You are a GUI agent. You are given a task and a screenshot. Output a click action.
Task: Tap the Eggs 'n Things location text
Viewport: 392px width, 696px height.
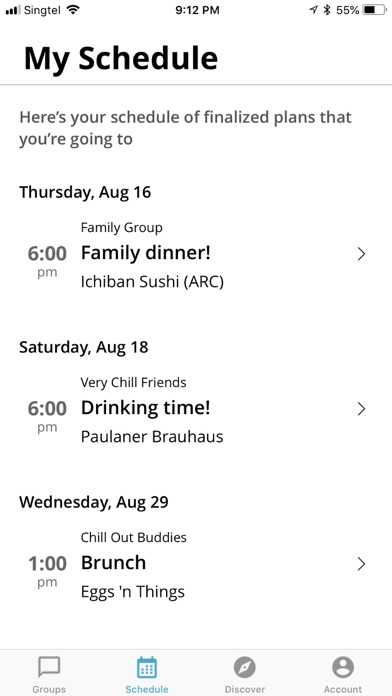[133, 592]
